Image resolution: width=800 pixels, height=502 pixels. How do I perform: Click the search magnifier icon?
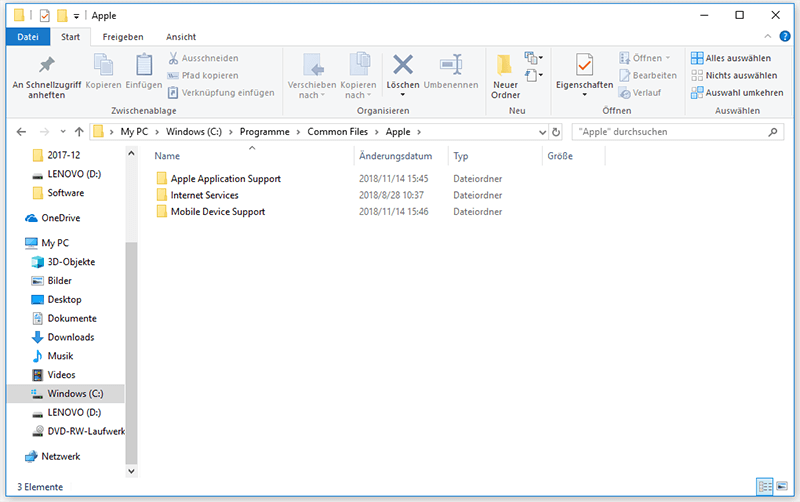(x=773, y=132)
